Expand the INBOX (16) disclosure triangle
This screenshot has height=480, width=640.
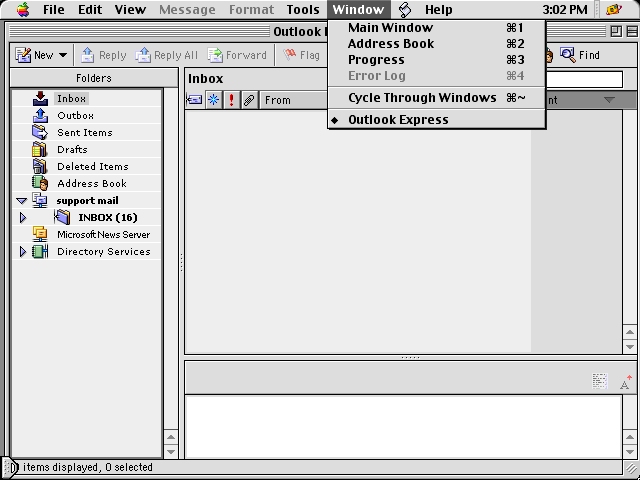tap(23, 218)
